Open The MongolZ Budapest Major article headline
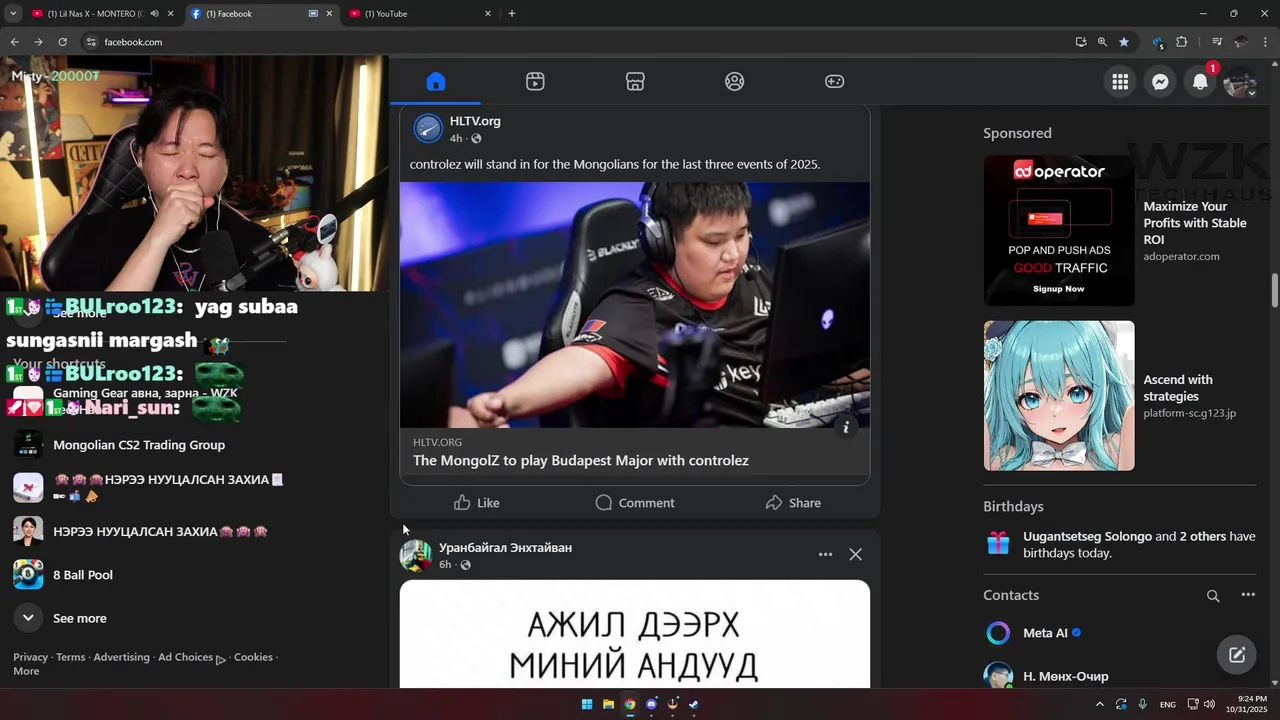This screenshot has height=720, width=1280. 581,461
